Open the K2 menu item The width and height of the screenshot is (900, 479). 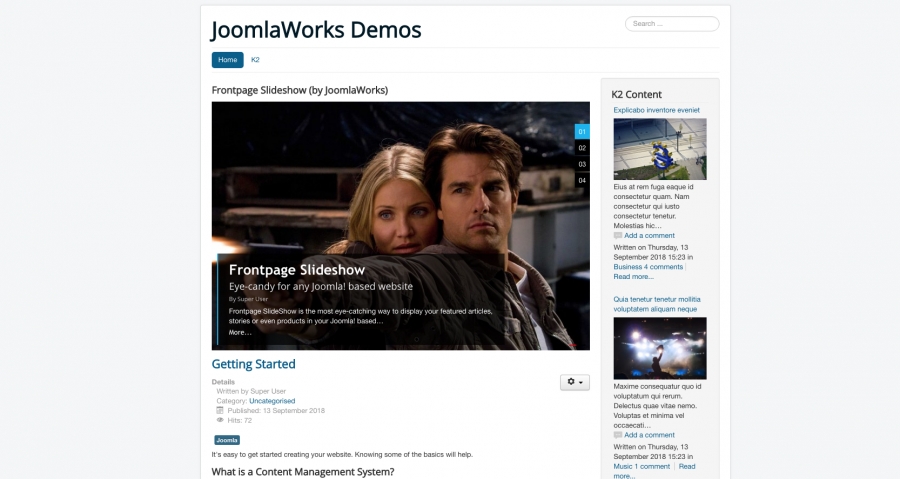point(255,60)
